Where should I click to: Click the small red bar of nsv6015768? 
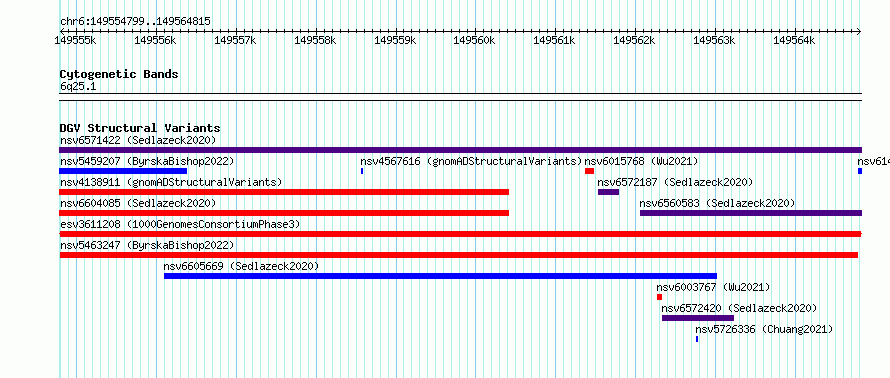589,171
